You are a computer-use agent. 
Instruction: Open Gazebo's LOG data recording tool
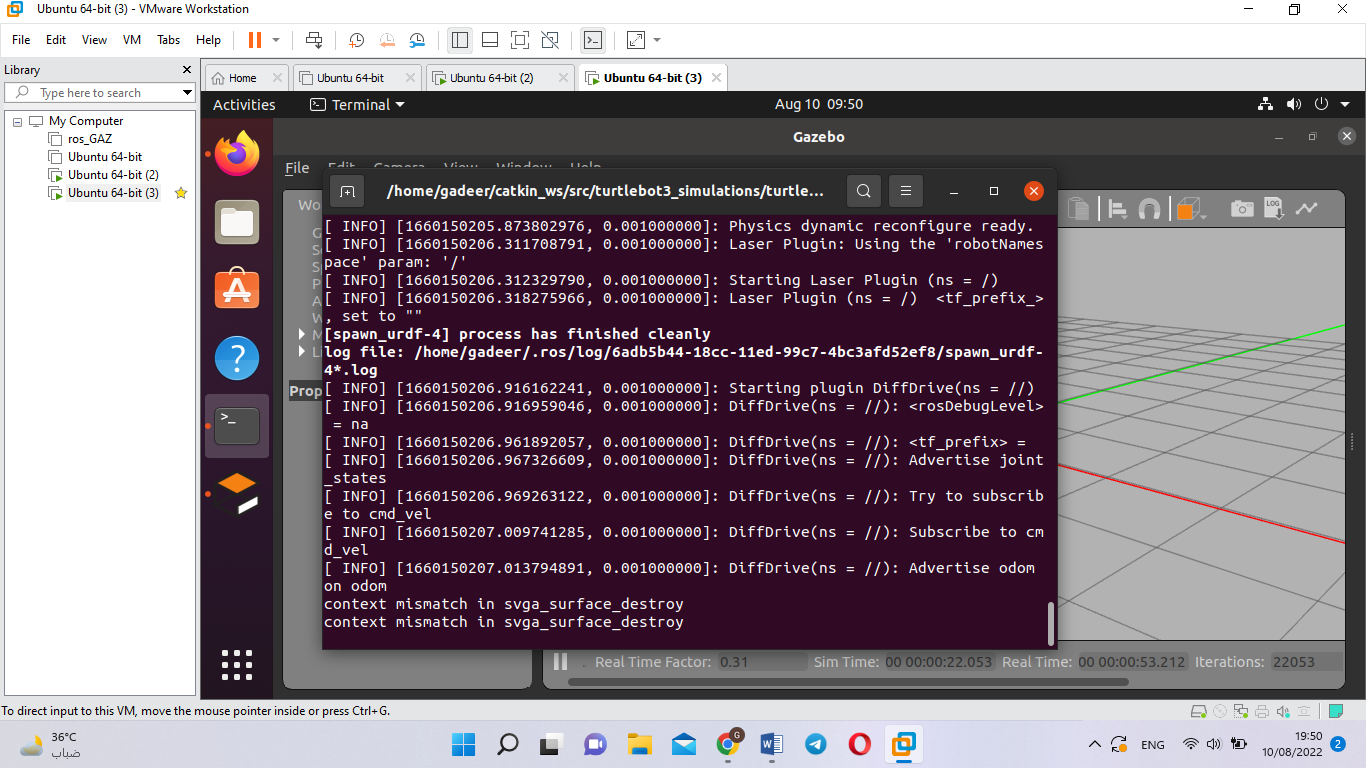[1275, 208]
